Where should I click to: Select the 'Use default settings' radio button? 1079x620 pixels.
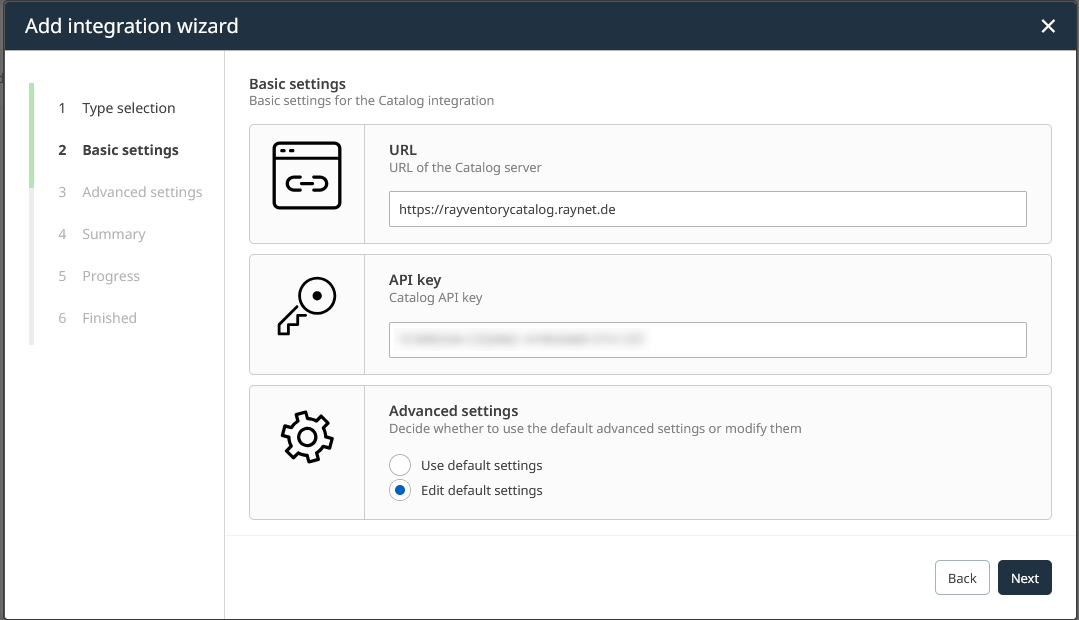click(x=400, y=465)
